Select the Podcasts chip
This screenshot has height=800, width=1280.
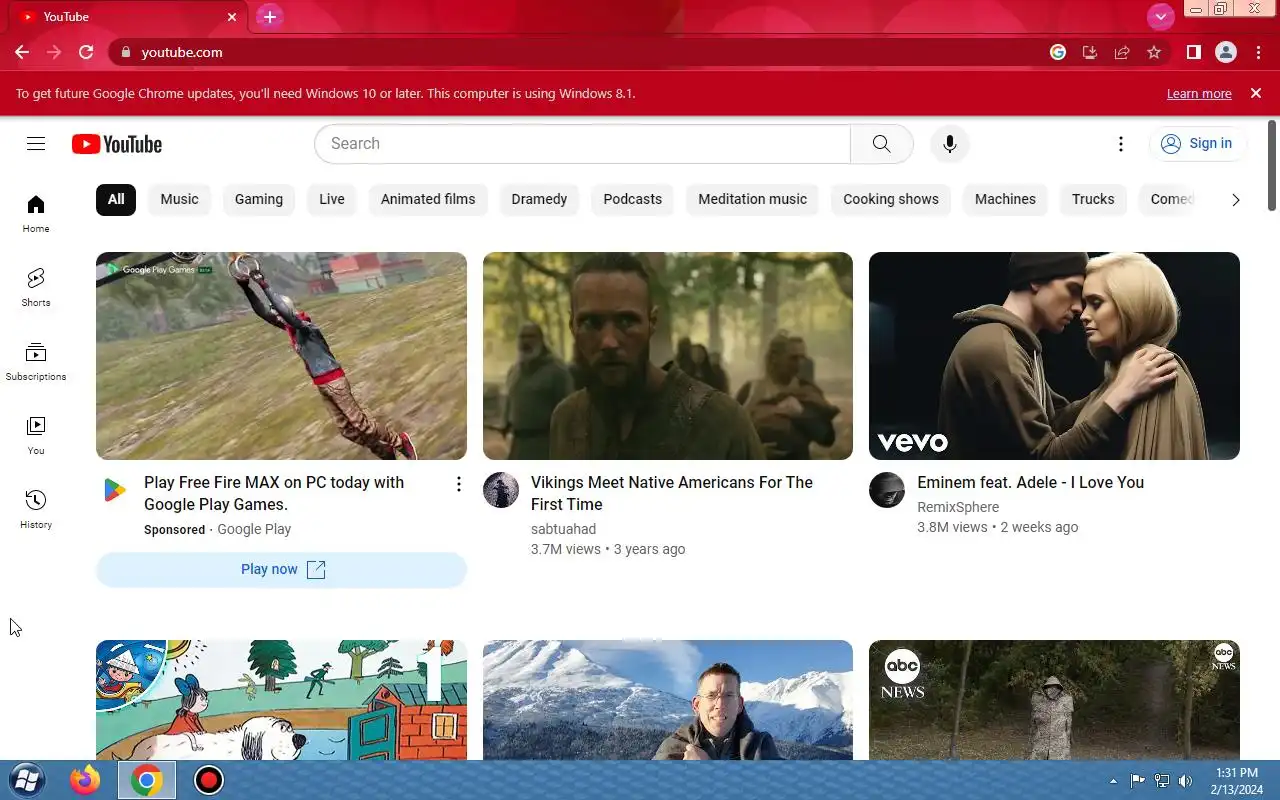tap(633, 199)
